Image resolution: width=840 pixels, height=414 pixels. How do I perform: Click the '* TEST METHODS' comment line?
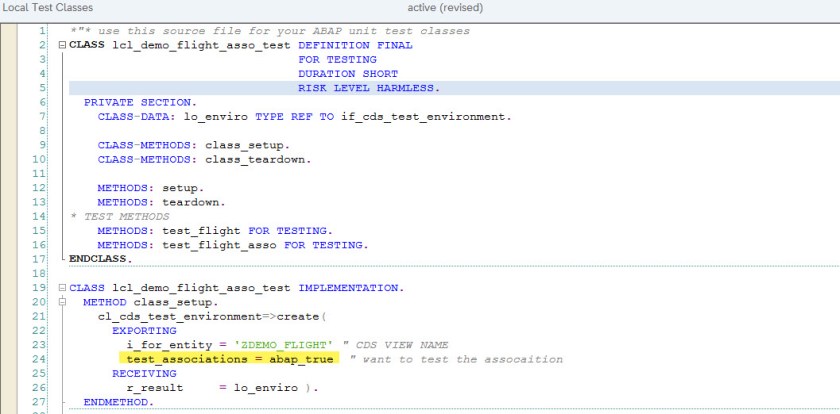tap(119, 217)
